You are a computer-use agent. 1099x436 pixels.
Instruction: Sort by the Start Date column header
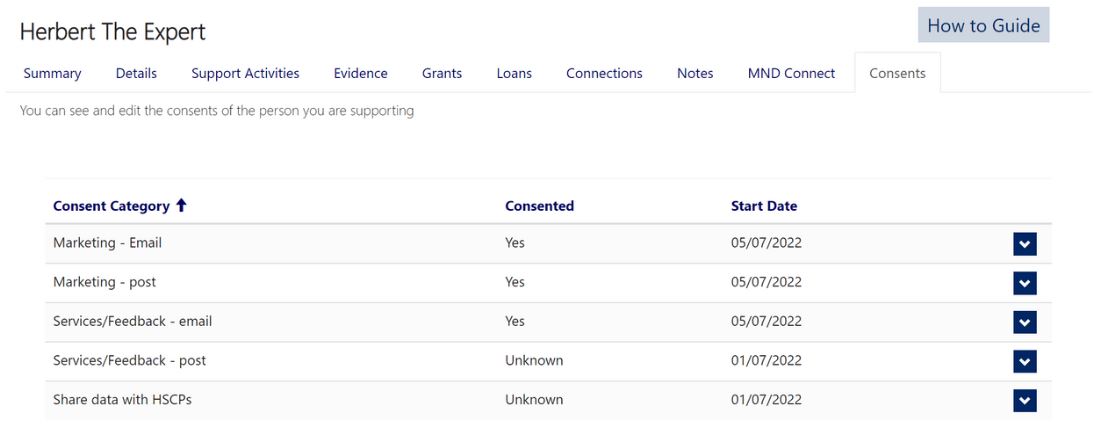pos(763,206)
